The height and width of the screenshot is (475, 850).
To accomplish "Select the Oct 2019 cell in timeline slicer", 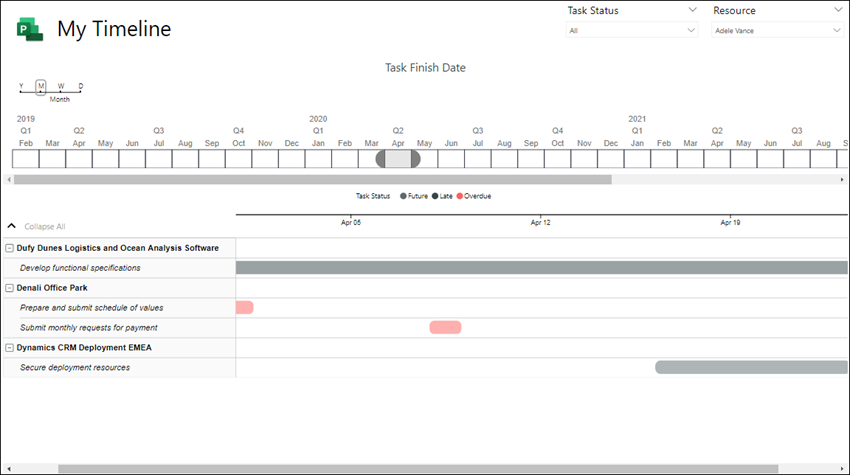I will [239, 159].
